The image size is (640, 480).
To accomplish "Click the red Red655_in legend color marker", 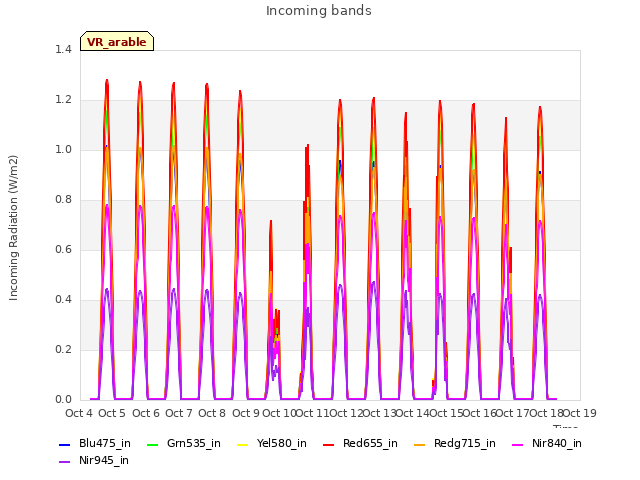I will (329, 444).
